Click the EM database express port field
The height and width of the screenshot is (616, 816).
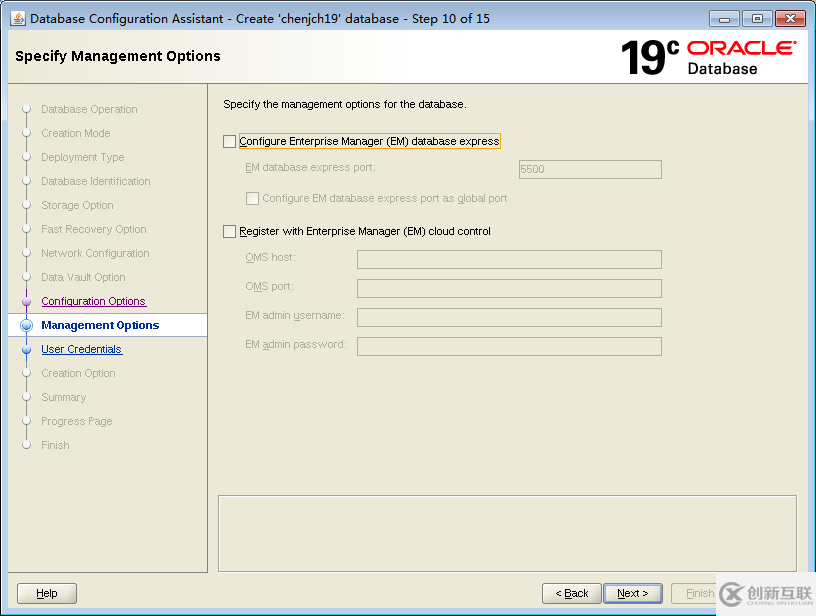pyautogui.click(x=590, y=170)
